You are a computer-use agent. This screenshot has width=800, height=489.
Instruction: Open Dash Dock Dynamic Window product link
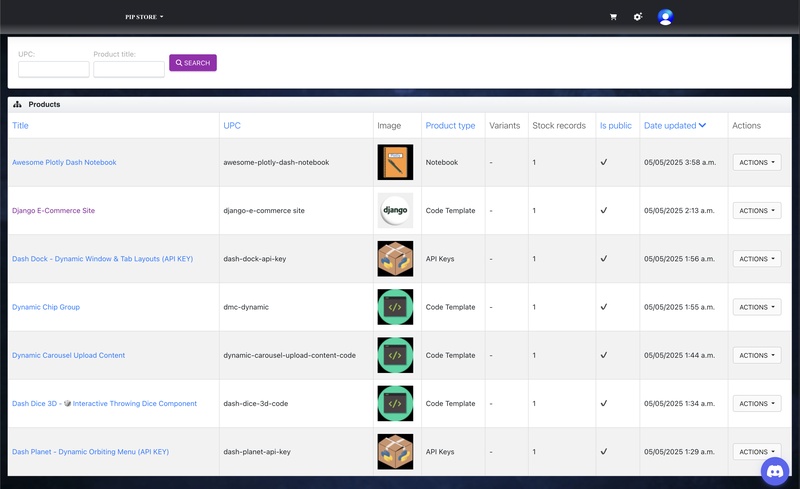coord(103,259)
